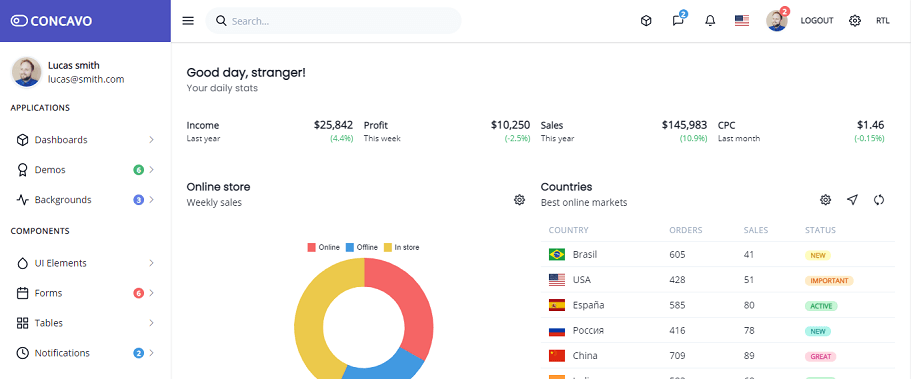Sort by COUNTRY column header
The width and height of the screenshot is (911, 379).
(x=568, y=230)
